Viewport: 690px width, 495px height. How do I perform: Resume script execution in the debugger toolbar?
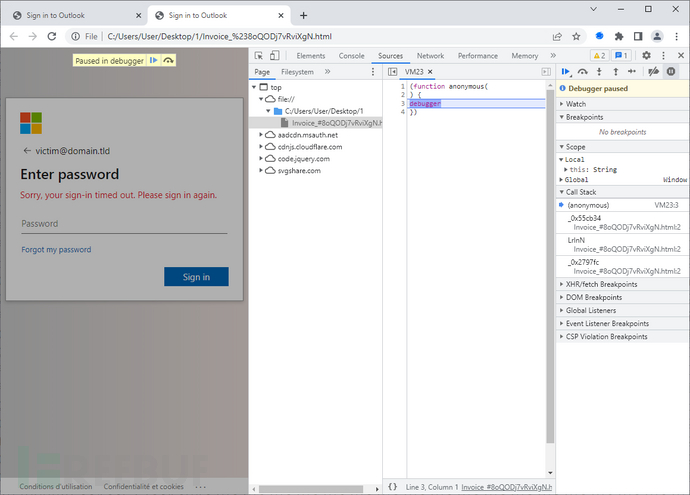tap(565, 72)
